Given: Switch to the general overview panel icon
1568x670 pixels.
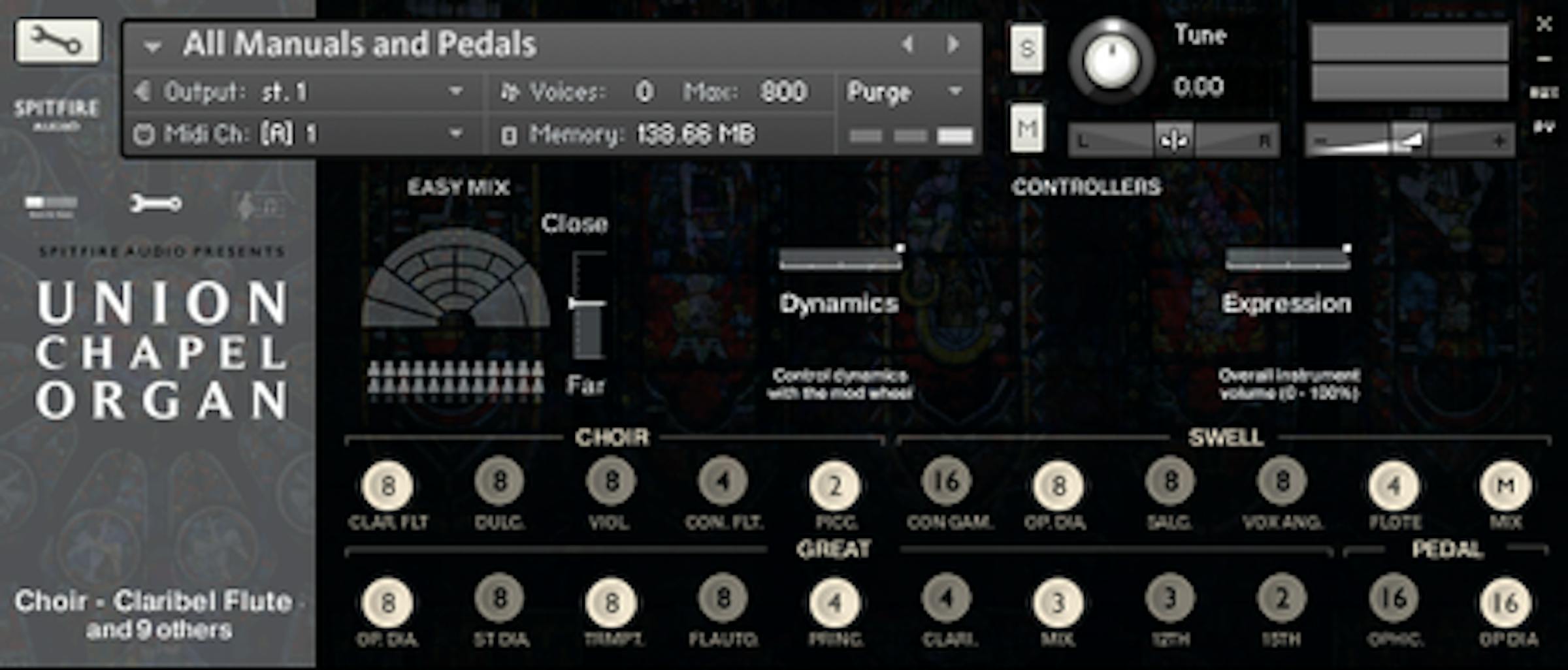Looking at the screenshot, I should [x=51, y=206].
